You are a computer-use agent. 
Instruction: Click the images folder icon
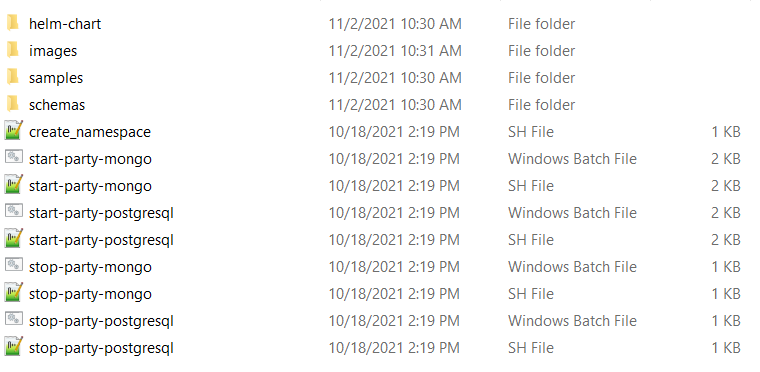coord(13,50)
